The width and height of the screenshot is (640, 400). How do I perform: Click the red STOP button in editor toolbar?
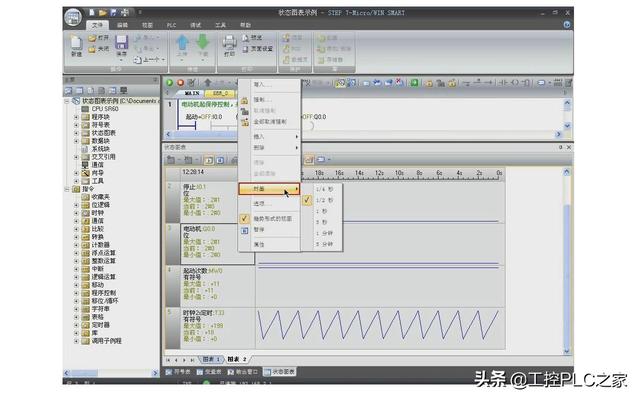(180, 83)
